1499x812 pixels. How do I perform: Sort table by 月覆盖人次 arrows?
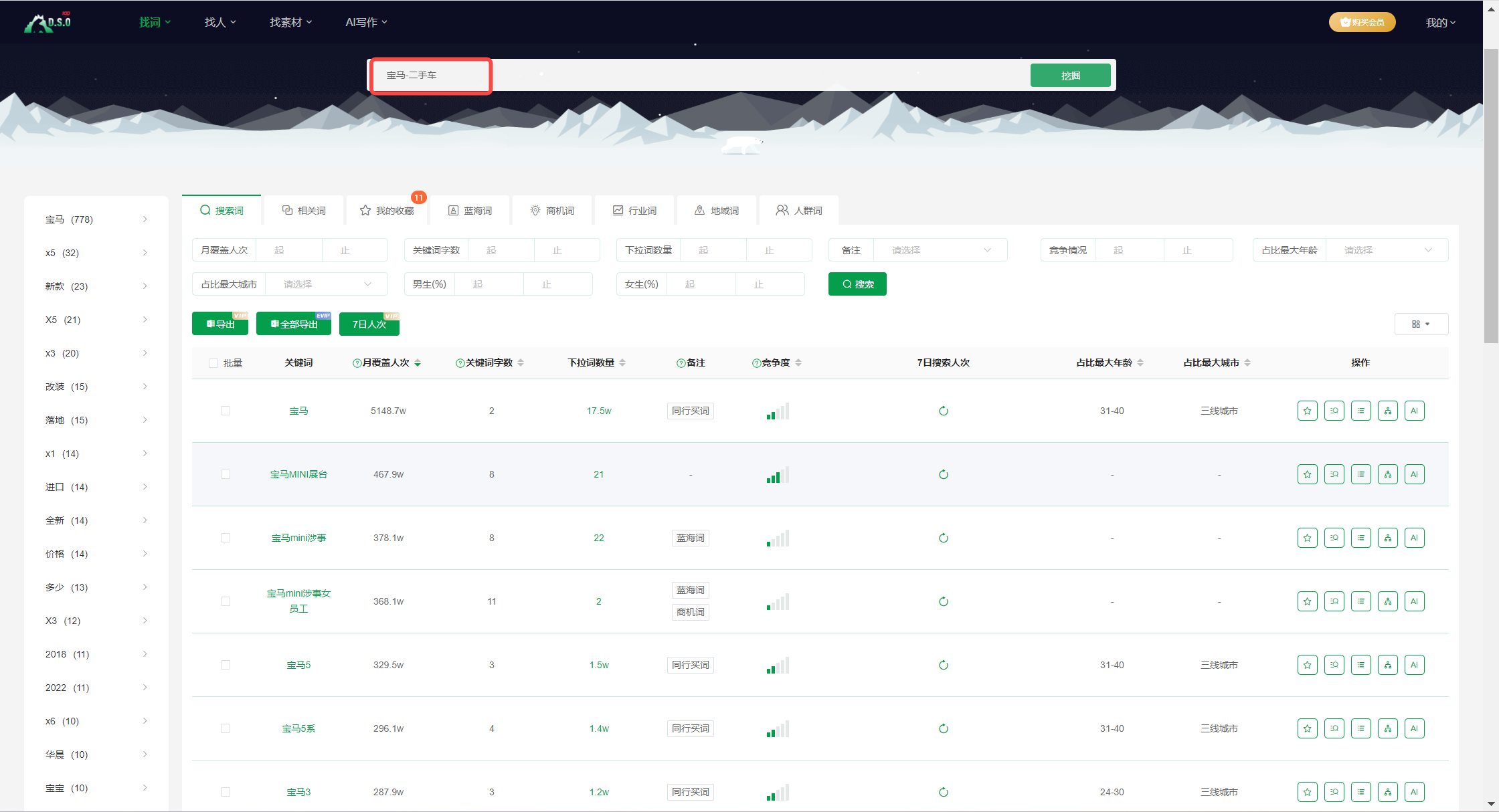(418, 363)
